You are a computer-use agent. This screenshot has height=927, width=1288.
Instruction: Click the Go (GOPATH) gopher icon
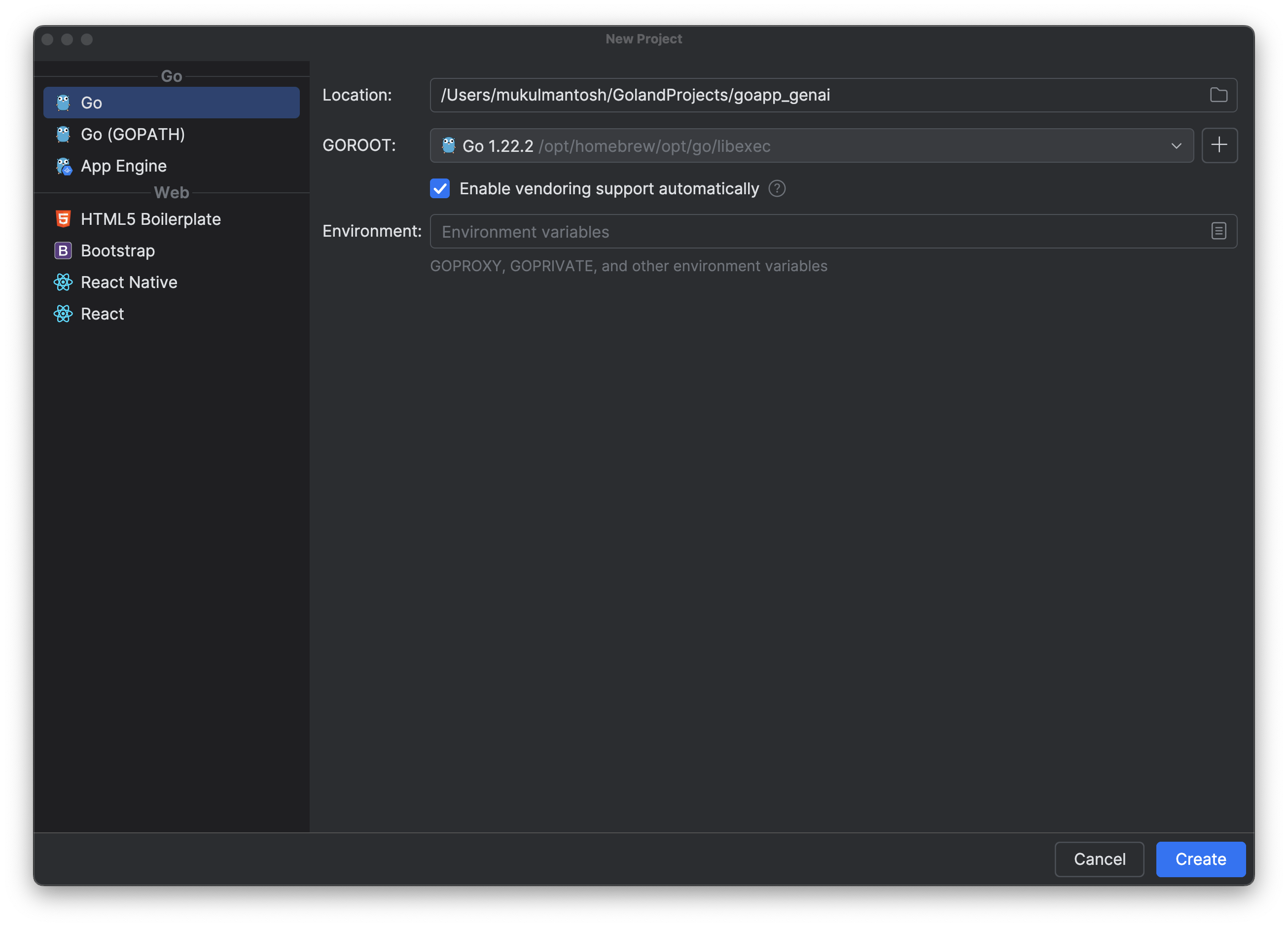pos(63,135)
